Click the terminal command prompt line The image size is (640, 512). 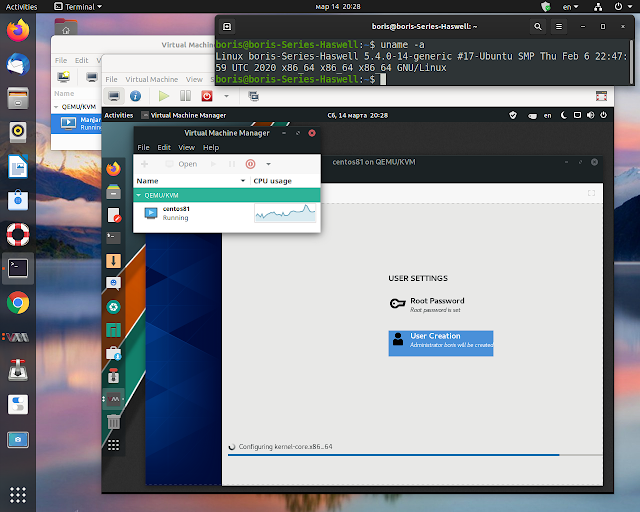(x=300, y=79)
